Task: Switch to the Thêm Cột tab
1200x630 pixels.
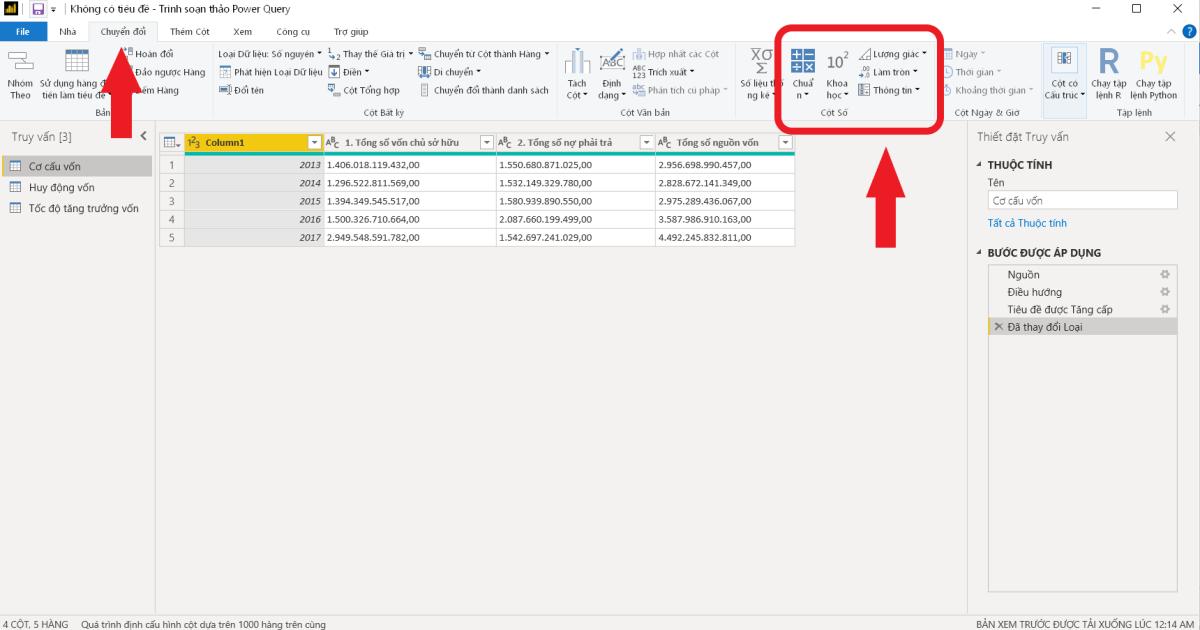Action: tap(189, 32)
